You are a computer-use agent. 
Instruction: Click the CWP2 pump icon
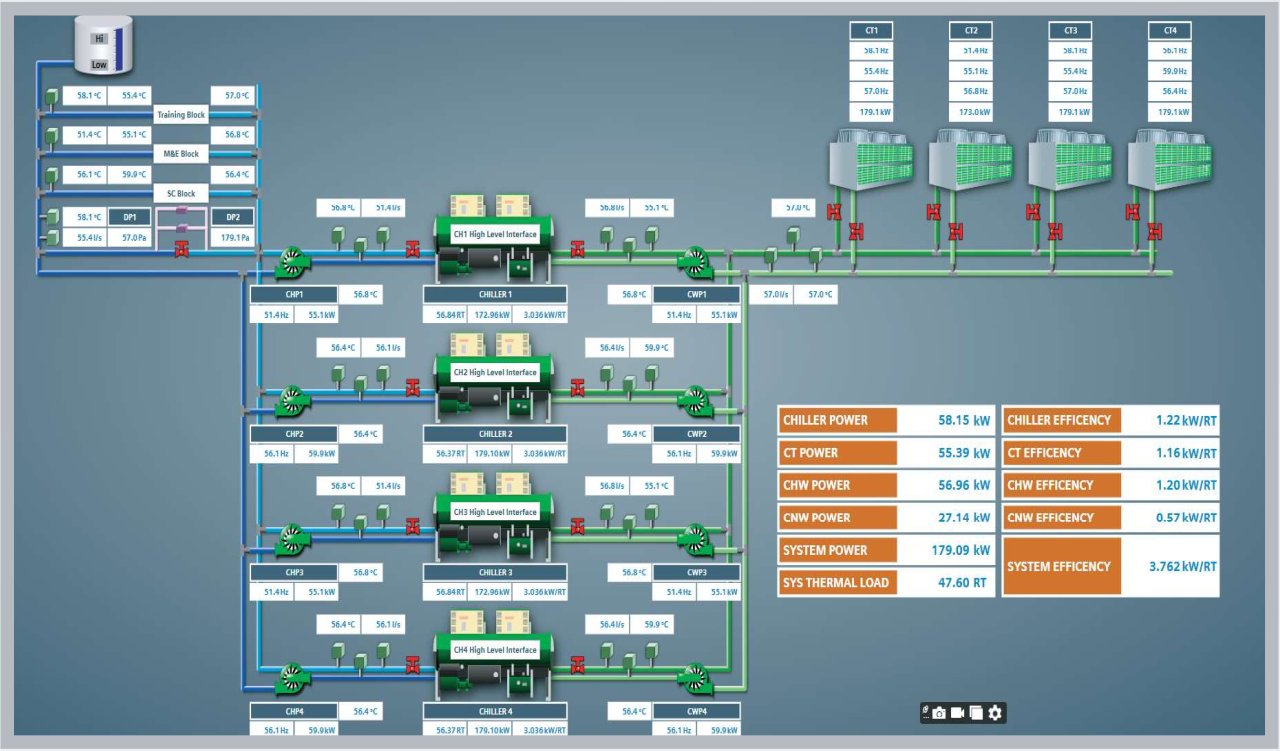point(694,402)
